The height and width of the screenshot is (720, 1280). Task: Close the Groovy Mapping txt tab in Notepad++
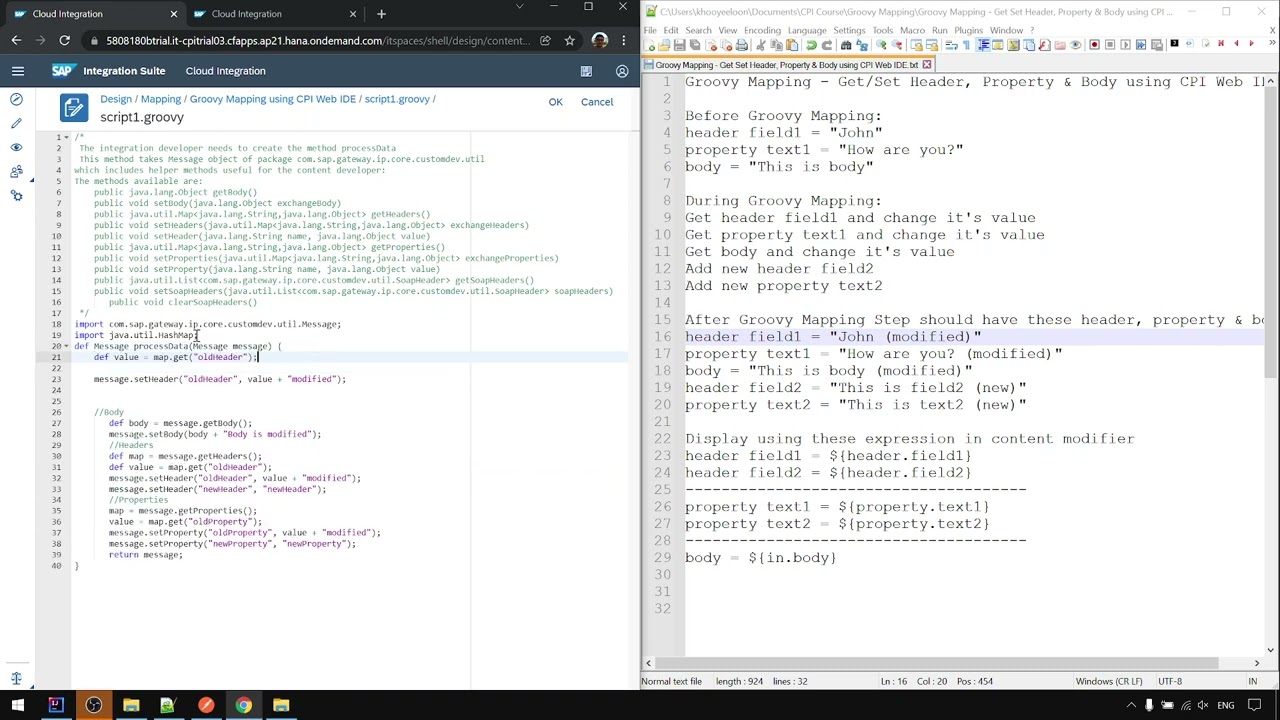click(927, 65)
